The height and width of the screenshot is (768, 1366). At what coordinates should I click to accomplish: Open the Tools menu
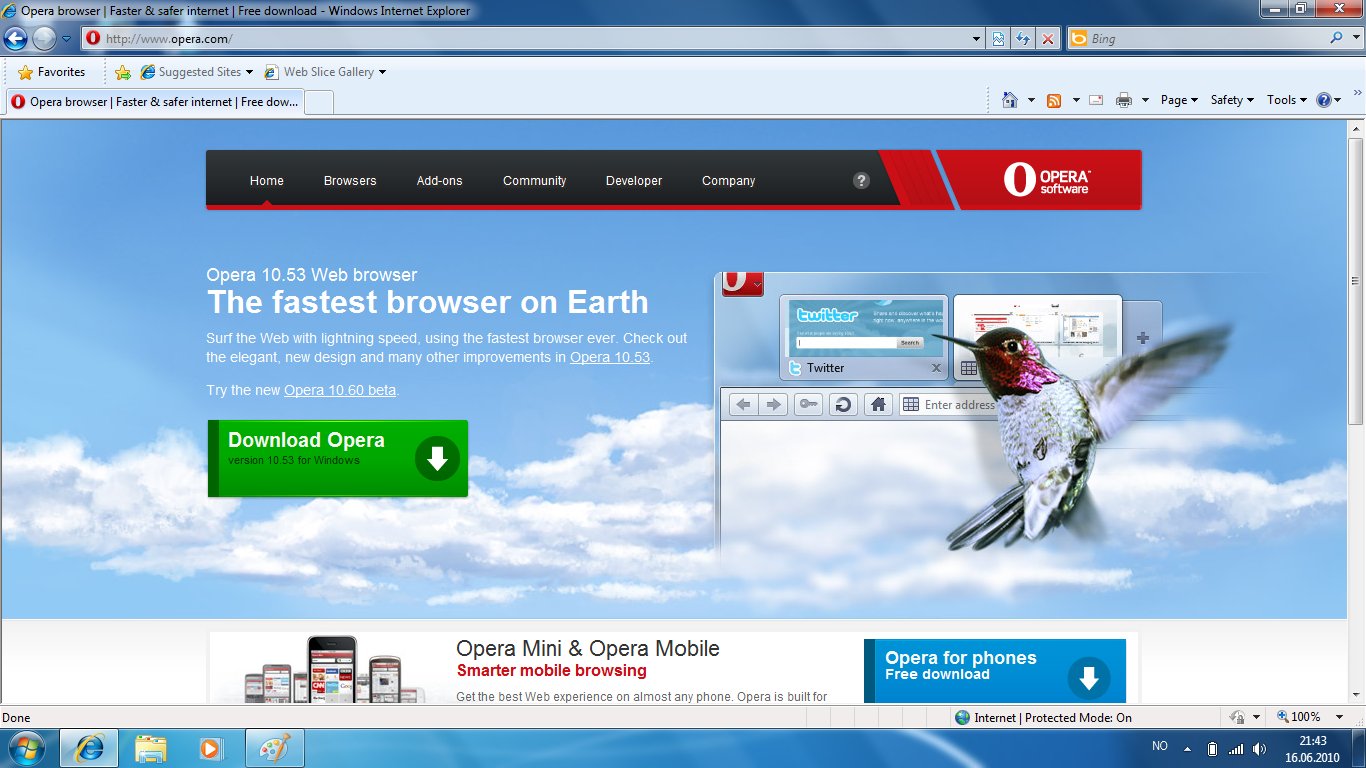tap(1287, 100)
